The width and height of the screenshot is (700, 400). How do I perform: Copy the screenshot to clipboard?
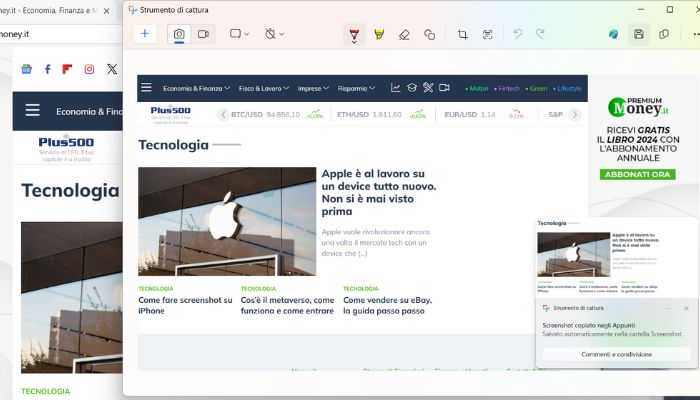coord(664,34)
